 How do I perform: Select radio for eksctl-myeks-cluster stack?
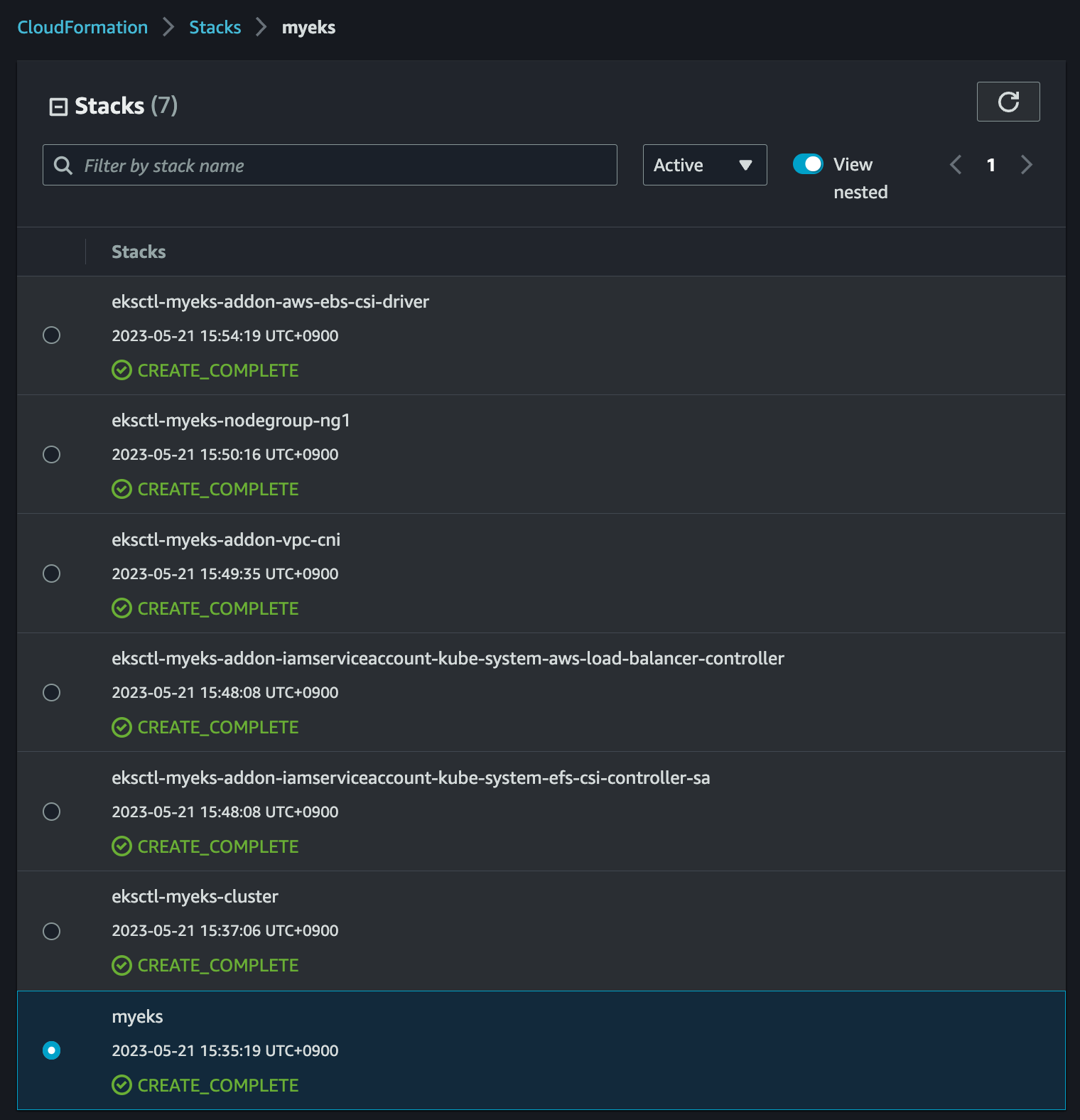pos(51,930)
